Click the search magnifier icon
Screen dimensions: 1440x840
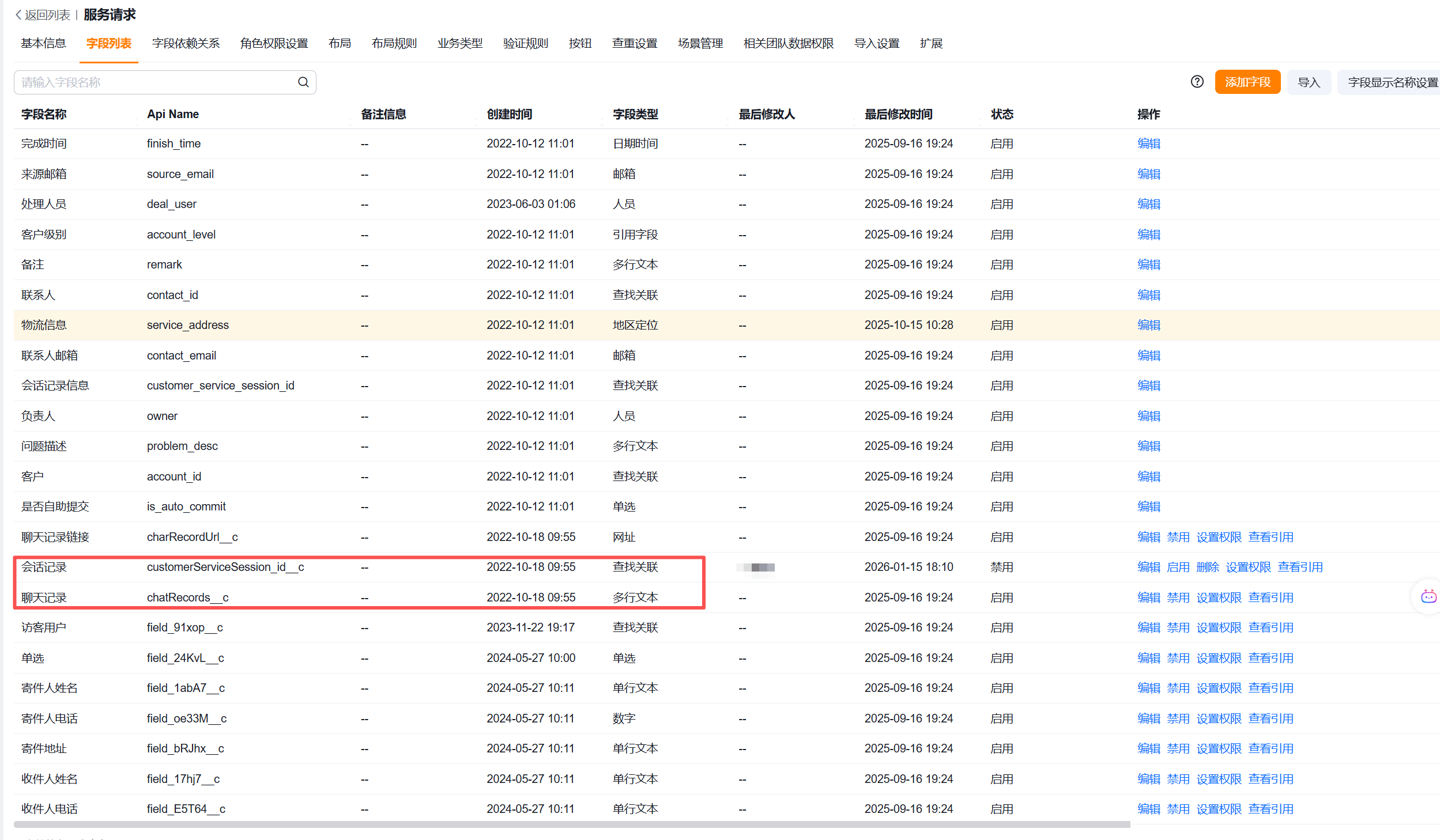pyautogui.click(x=303, y=82)
